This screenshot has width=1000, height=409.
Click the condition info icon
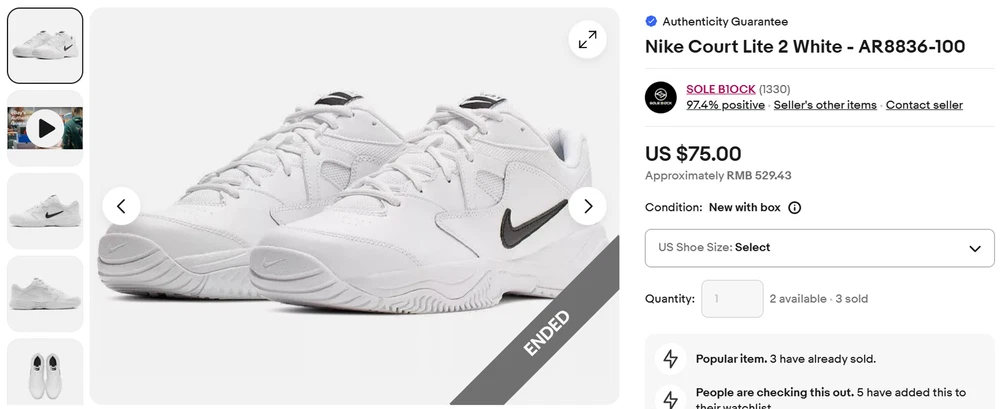tap(795, 208)
